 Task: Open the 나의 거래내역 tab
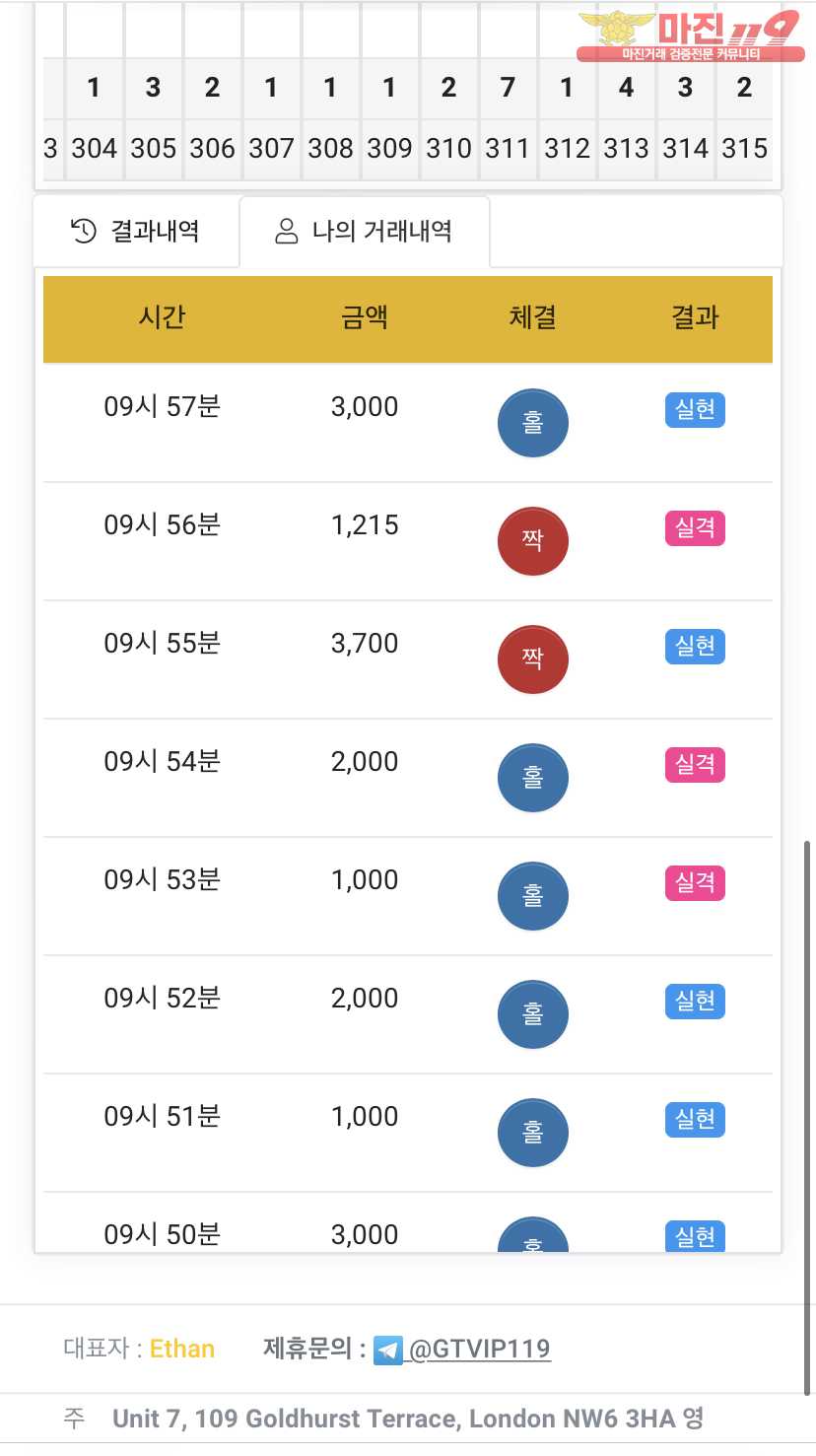pos(365,232)
